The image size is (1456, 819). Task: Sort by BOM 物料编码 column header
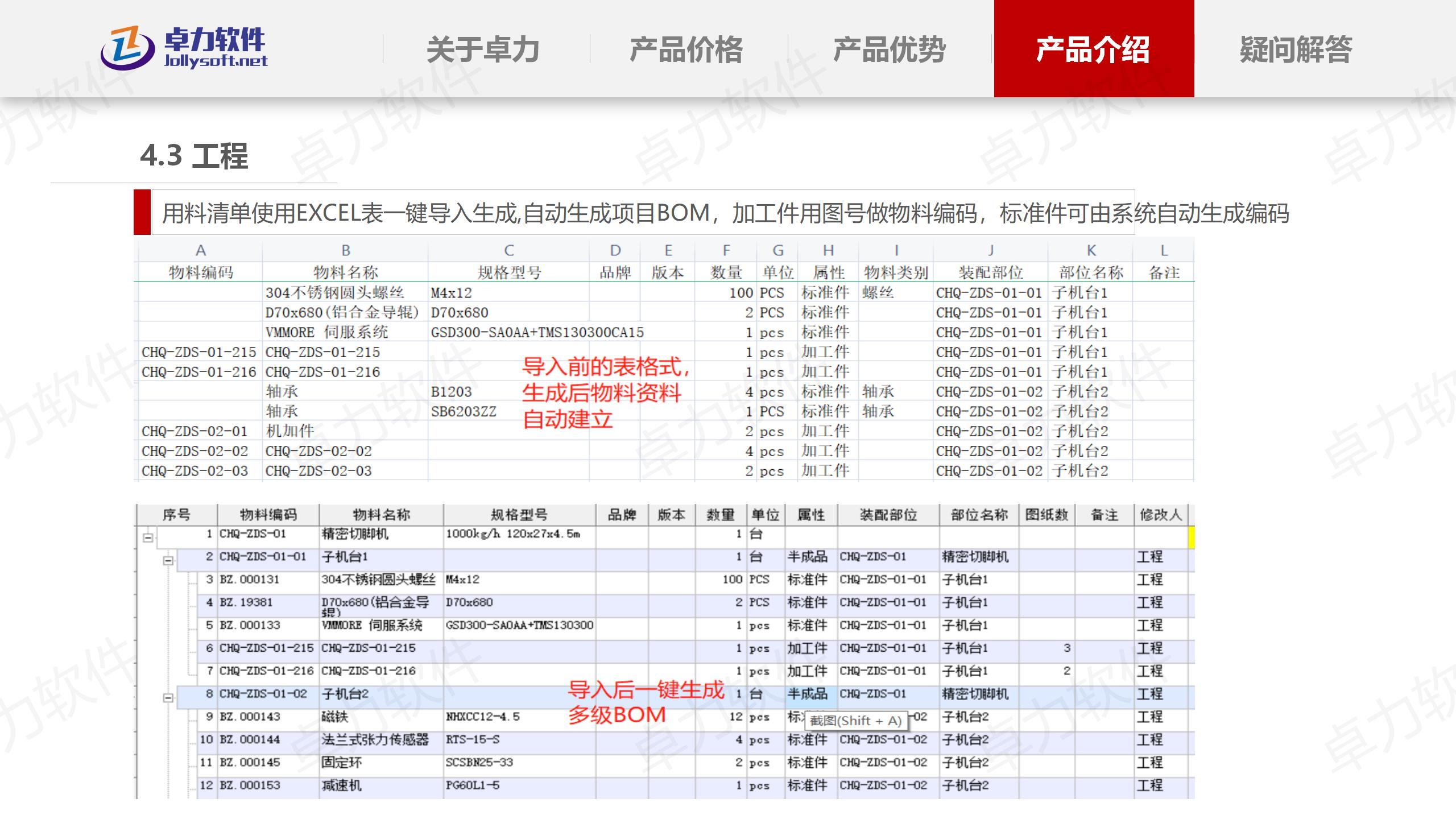point(268,515)
